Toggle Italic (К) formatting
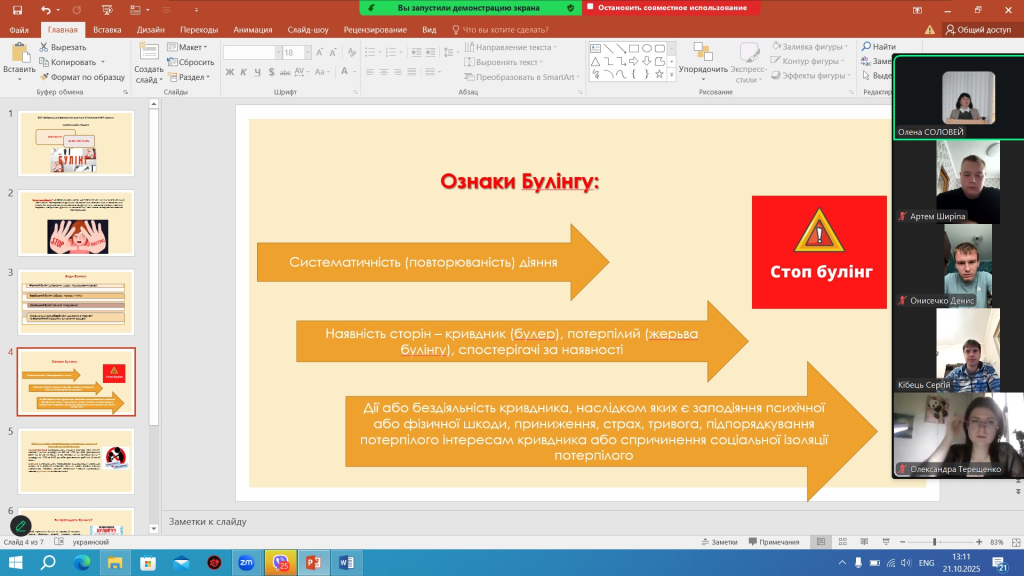 pyautogui.click(x=244, y=72)
